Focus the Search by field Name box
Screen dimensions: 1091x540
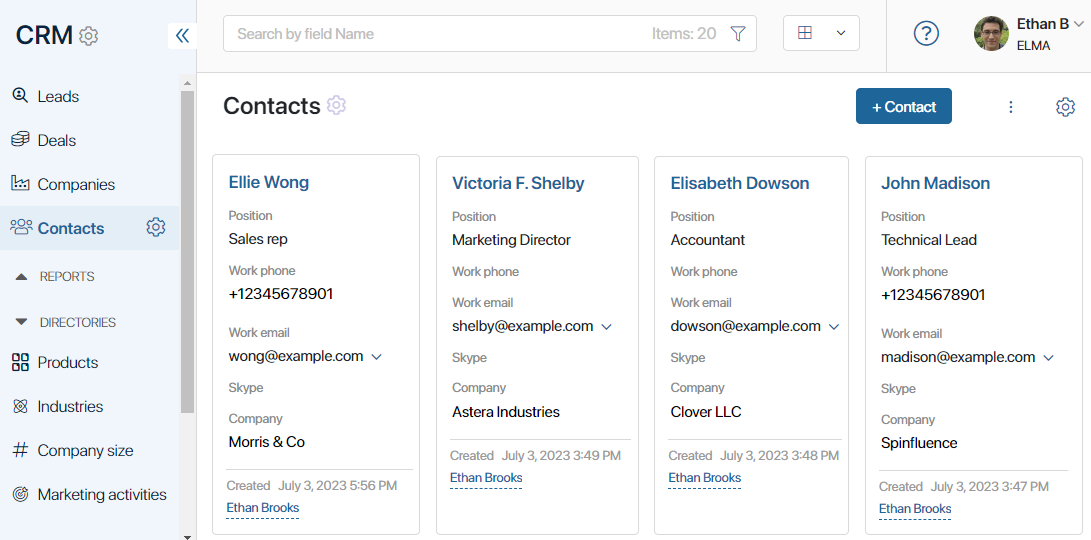click(x=438, y=33)
